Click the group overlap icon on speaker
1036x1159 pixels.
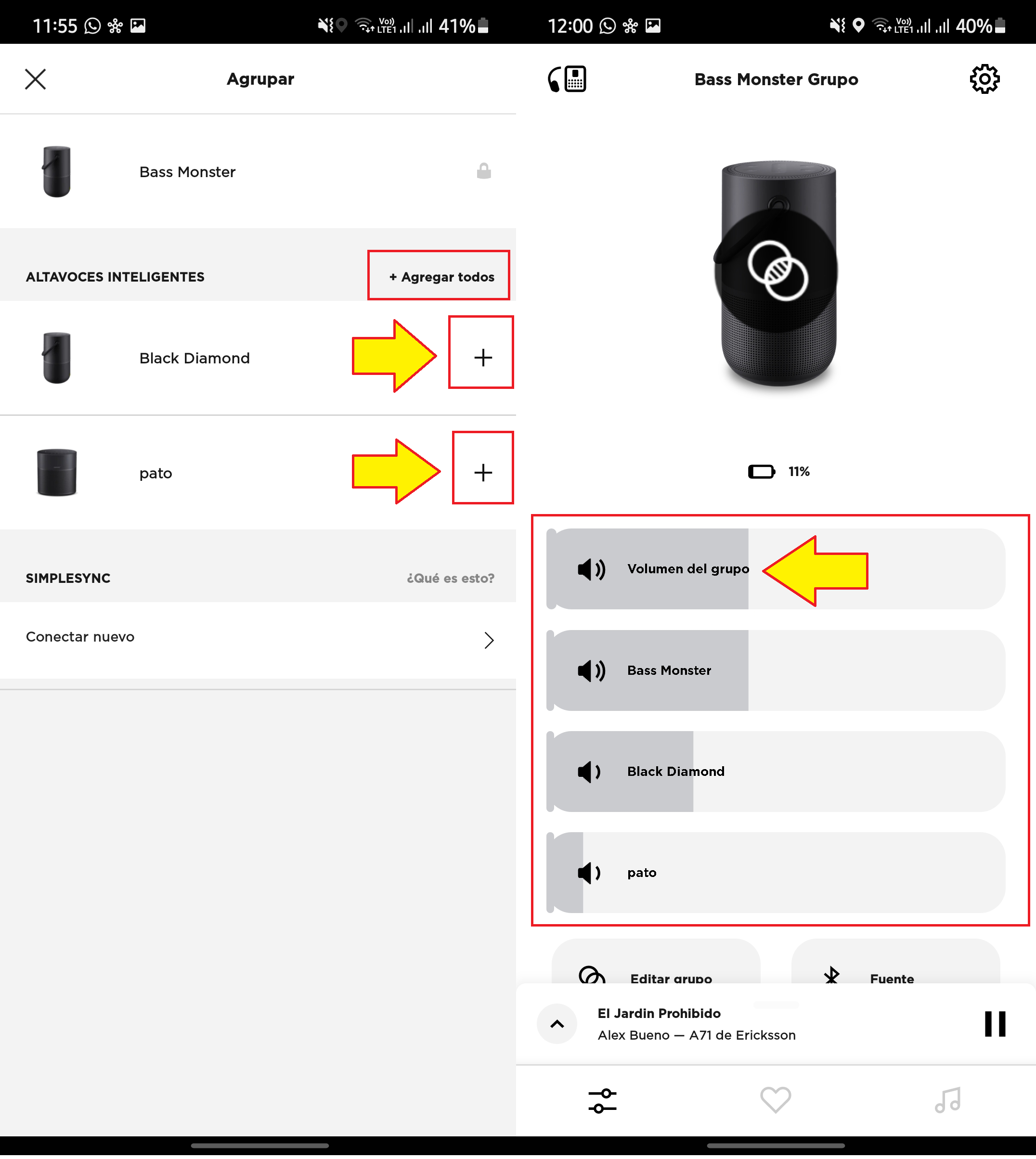pos(777,270)
